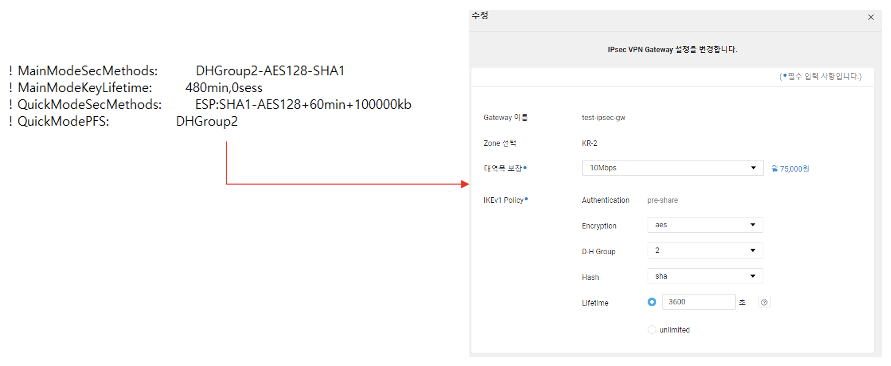This screenshot has height=366, width=891.
Task: Click the KR-2 zone value
Action: tap(589, 143)
